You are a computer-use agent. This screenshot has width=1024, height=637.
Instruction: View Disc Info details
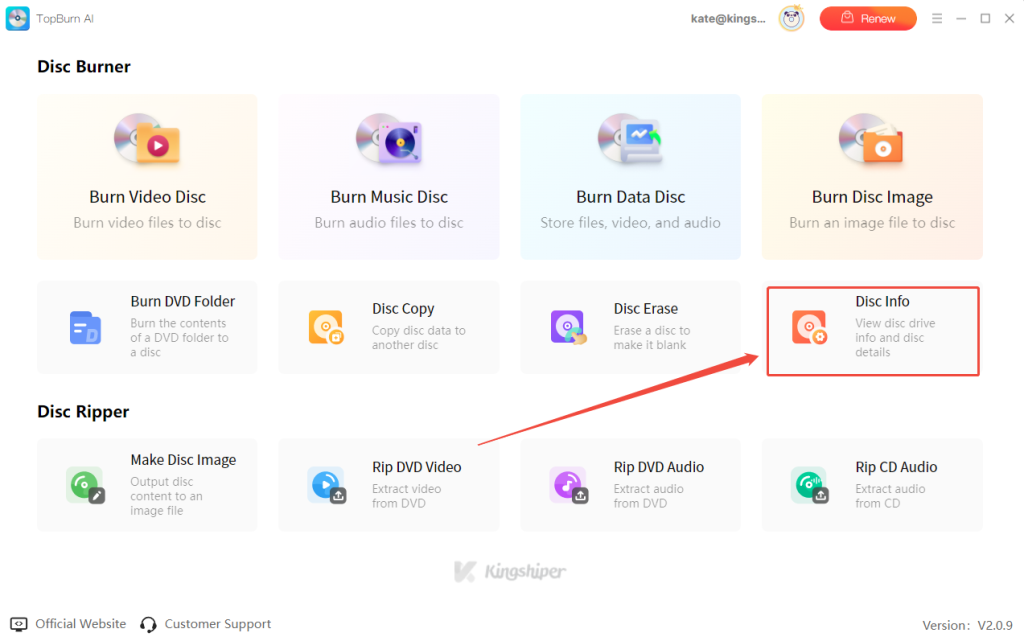(871, 330)
